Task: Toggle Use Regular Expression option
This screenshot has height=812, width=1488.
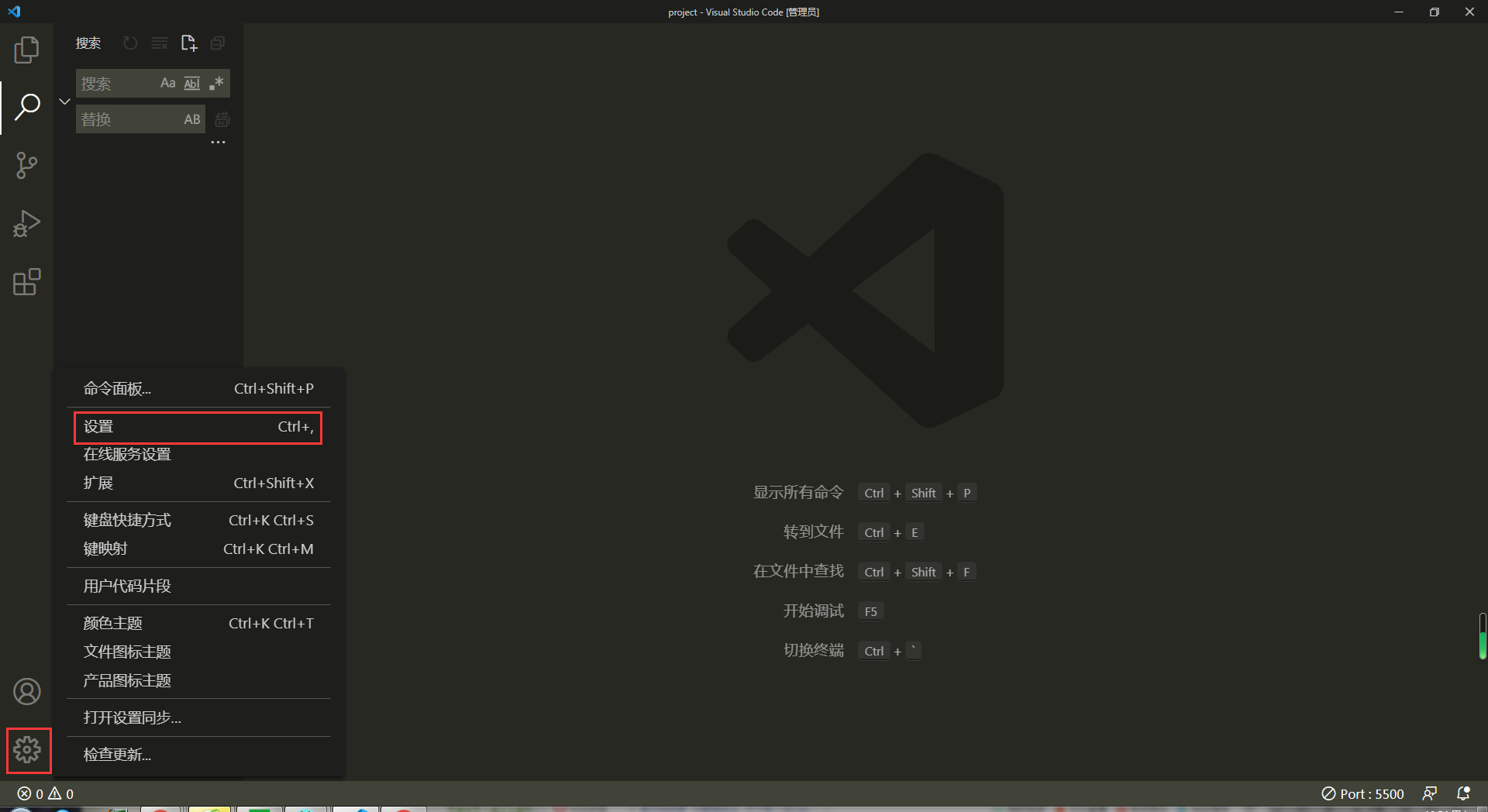Action: (x=216, y=83)
